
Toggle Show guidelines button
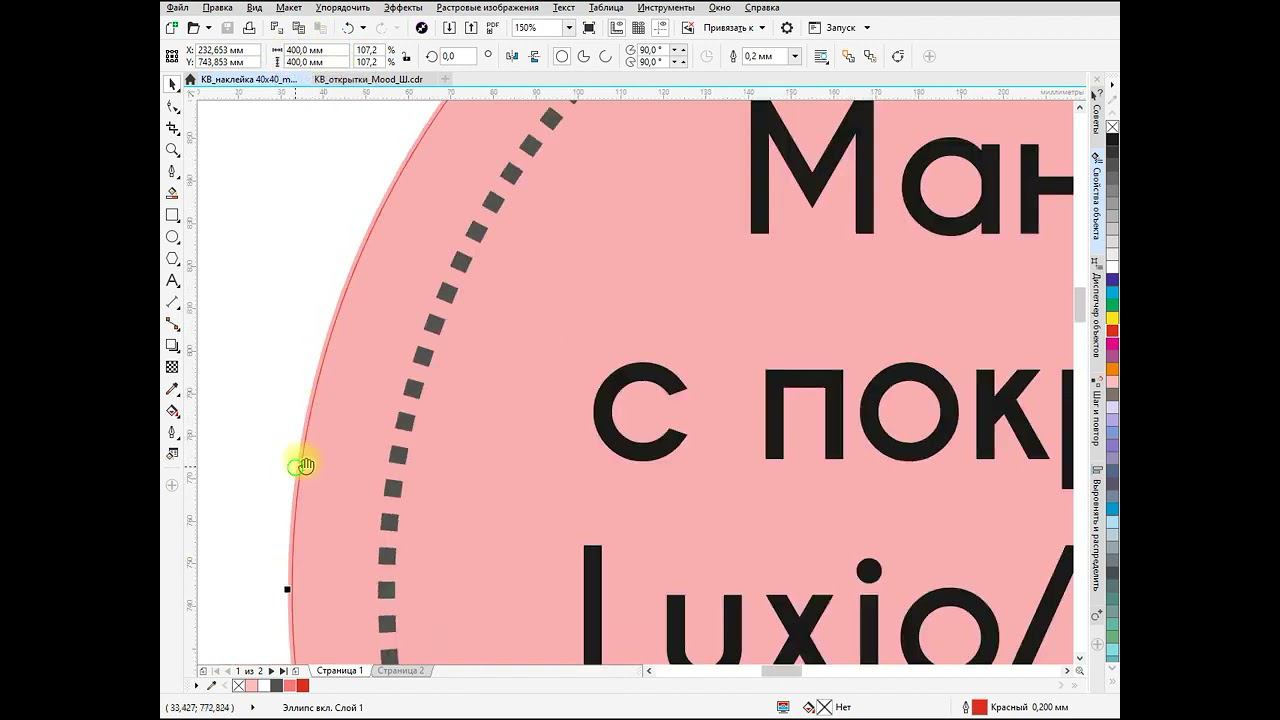[659, 28]
